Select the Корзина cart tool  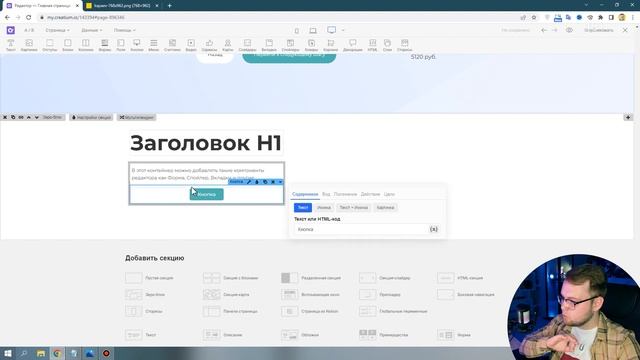[331, 45]
